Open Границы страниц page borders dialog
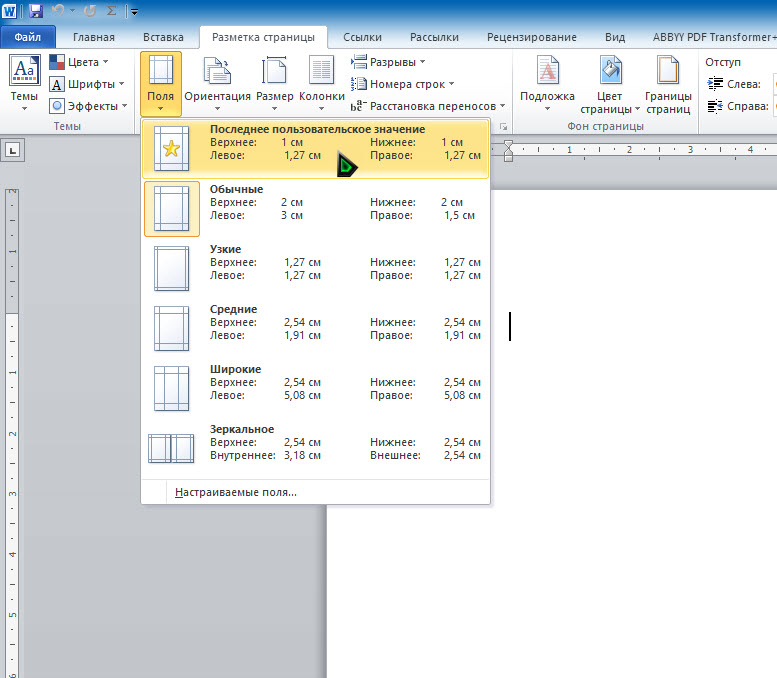This screenshot has width=777, height=678. 668,84
